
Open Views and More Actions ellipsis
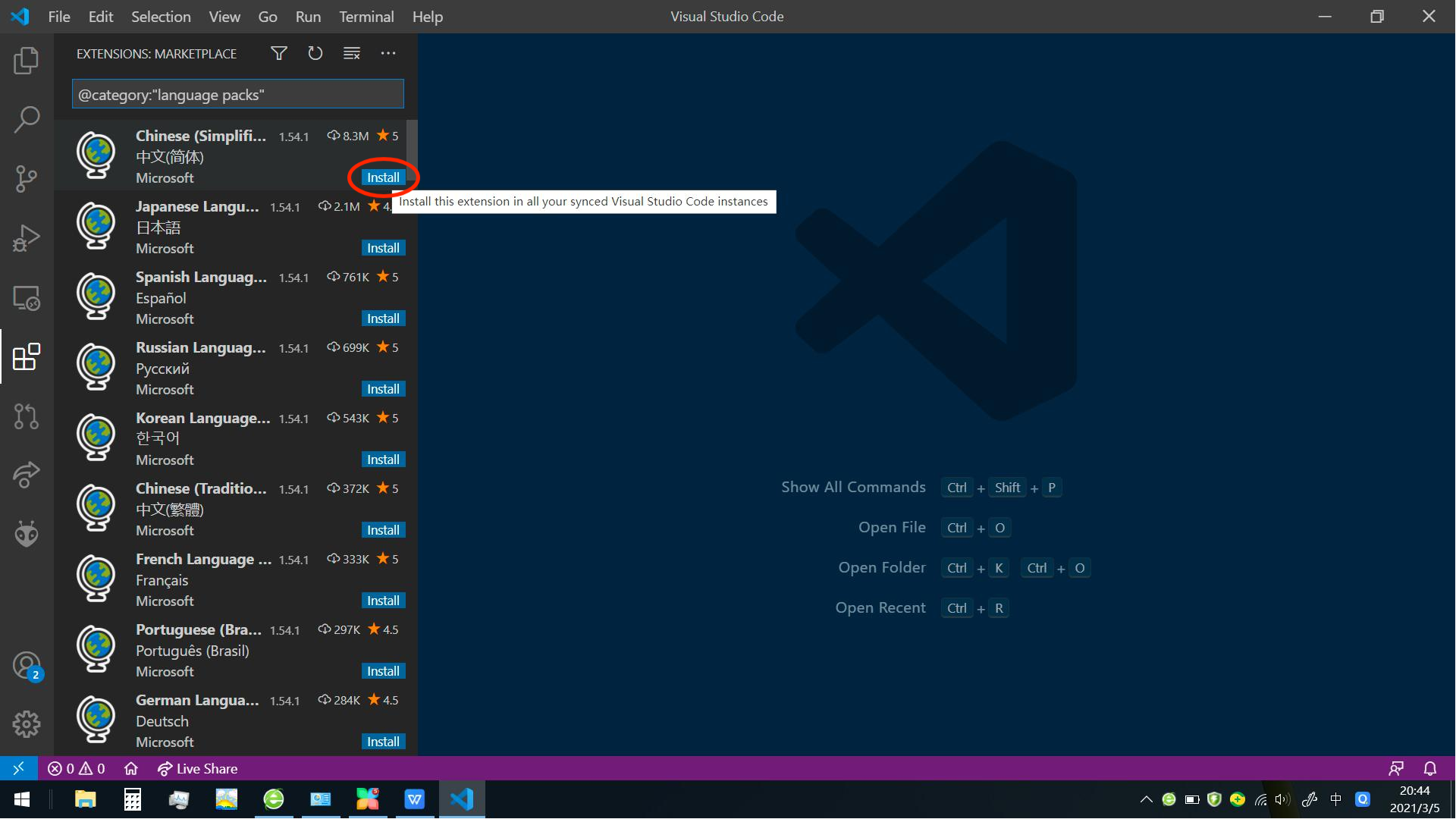[388, 53]
